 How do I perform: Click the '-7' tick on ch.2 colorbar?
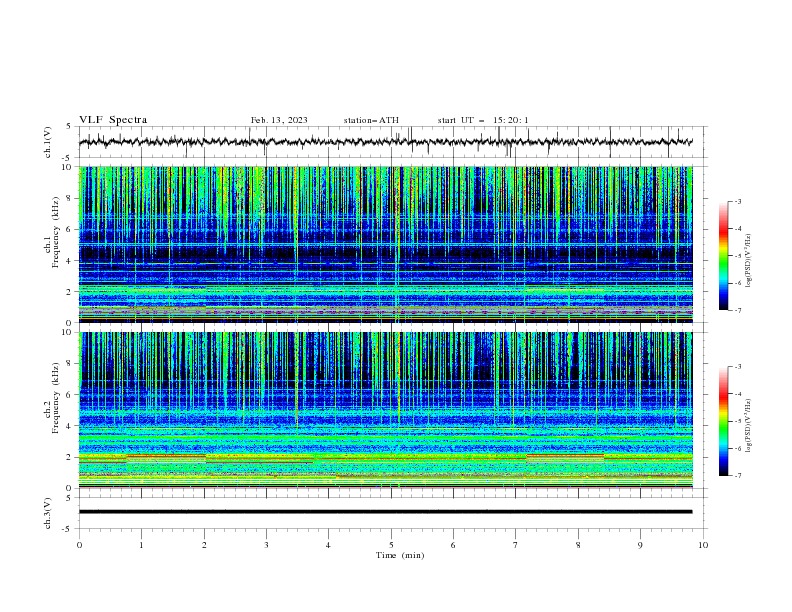point(737,475)
